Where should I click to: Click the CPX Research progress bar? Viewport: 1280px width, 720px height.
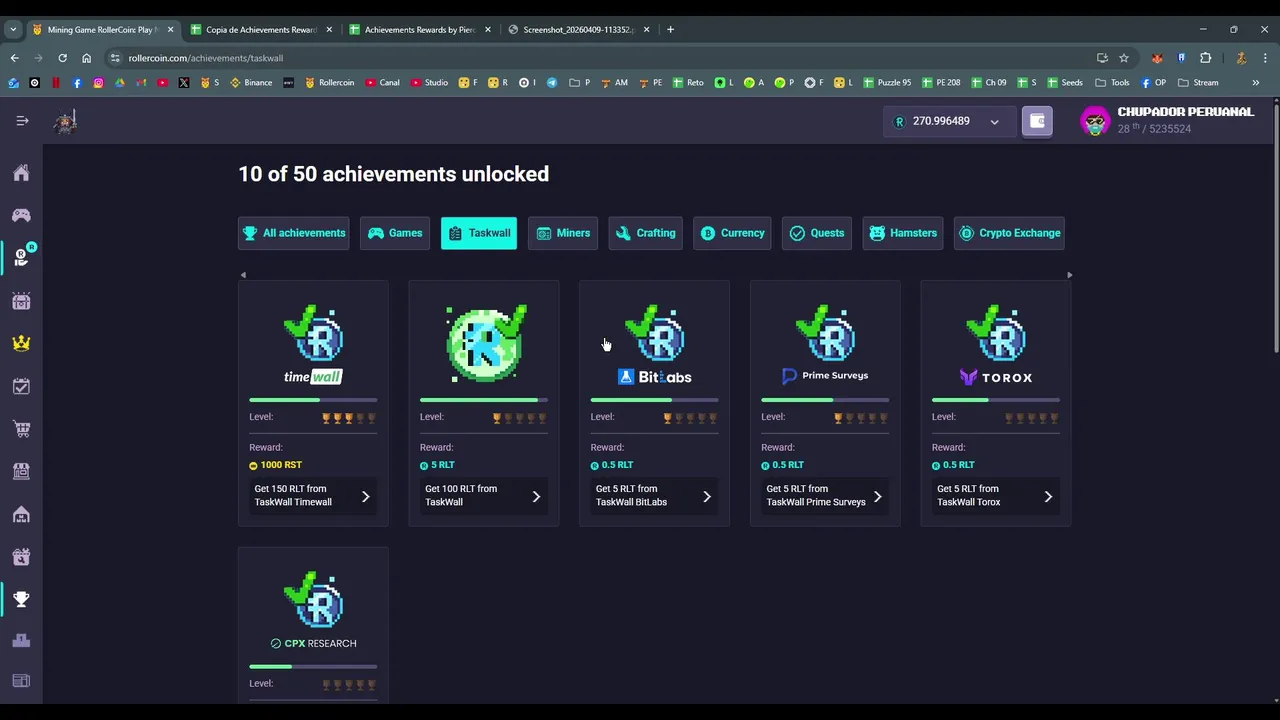pos(313,666)
